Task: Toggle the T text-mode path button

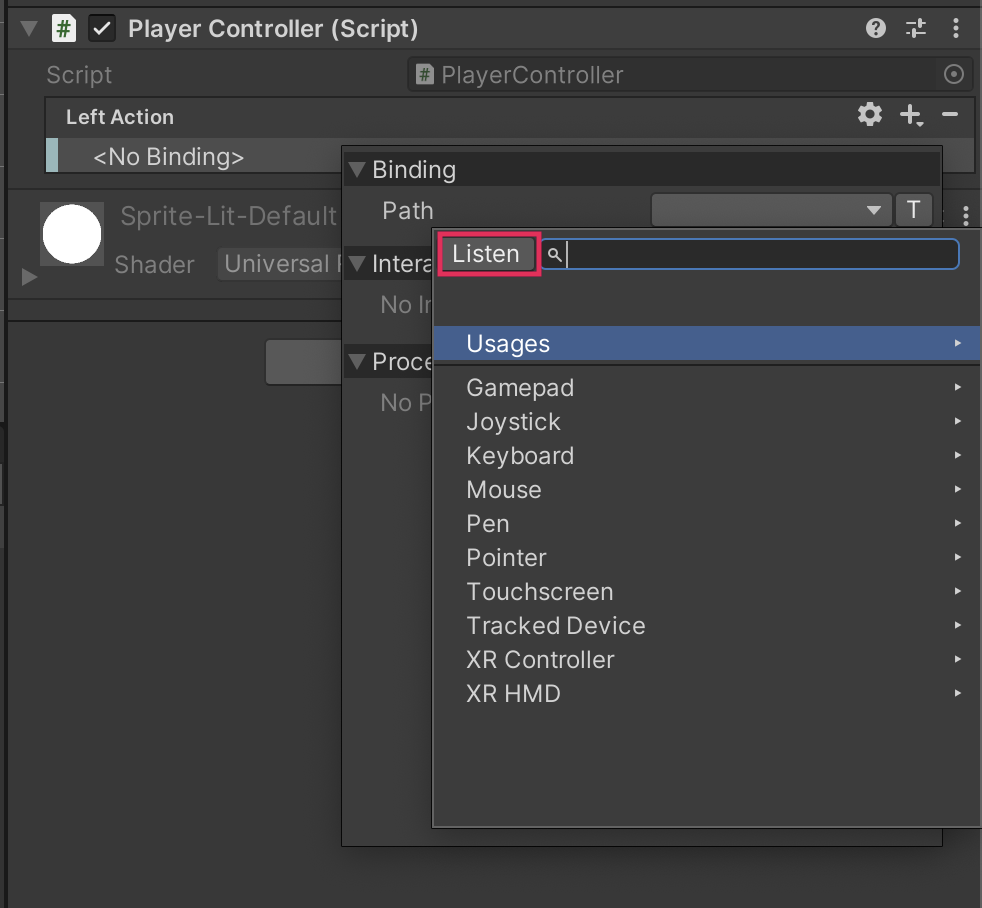Action: 913,210
